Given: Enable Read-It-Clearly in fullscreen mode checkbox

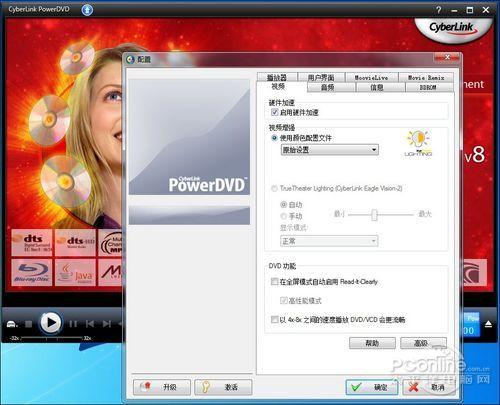Looking at the screenshot, I should coord(275,282).
